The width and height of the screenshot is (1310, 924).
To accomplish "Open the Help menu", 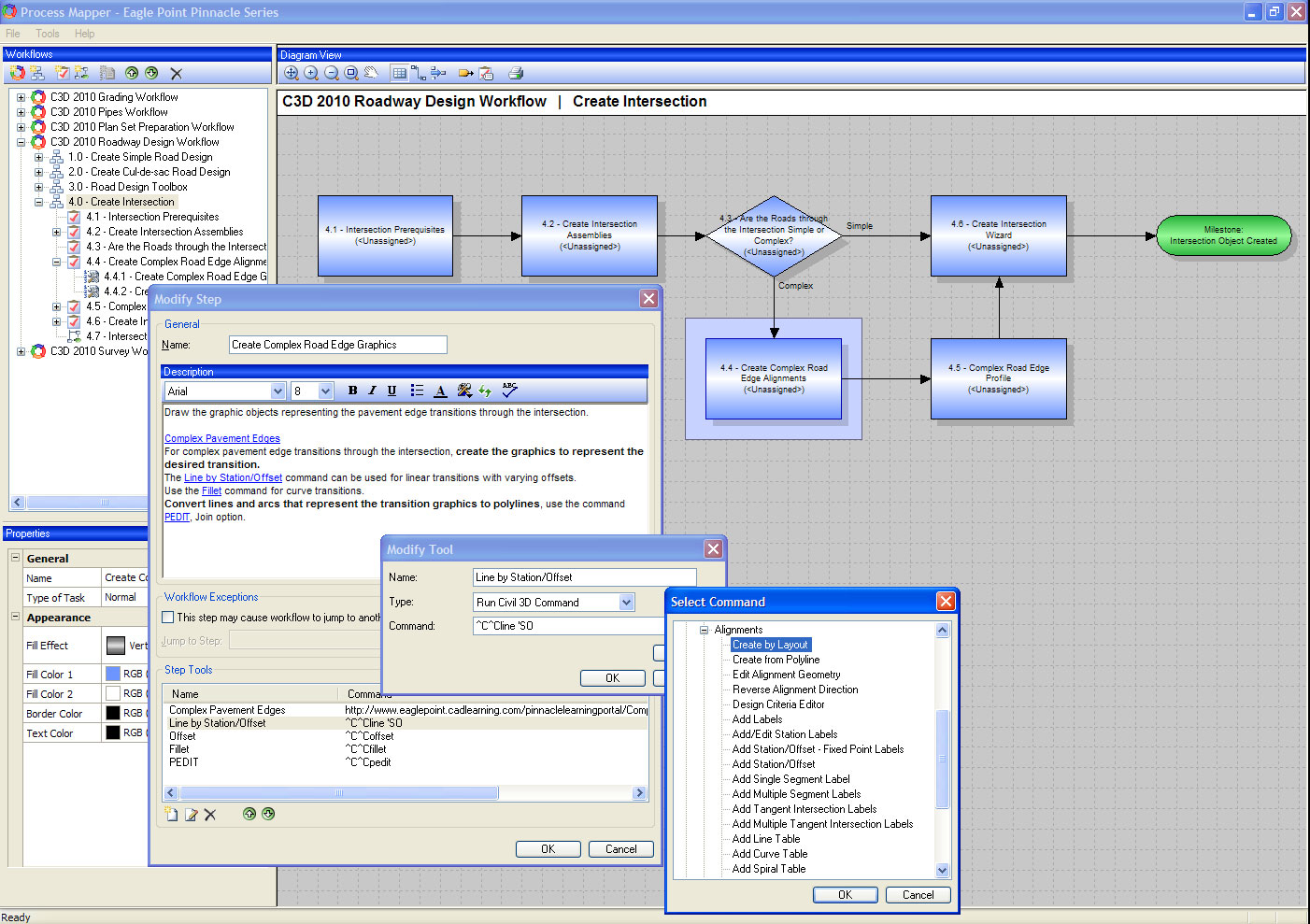I will coord(85,34).
